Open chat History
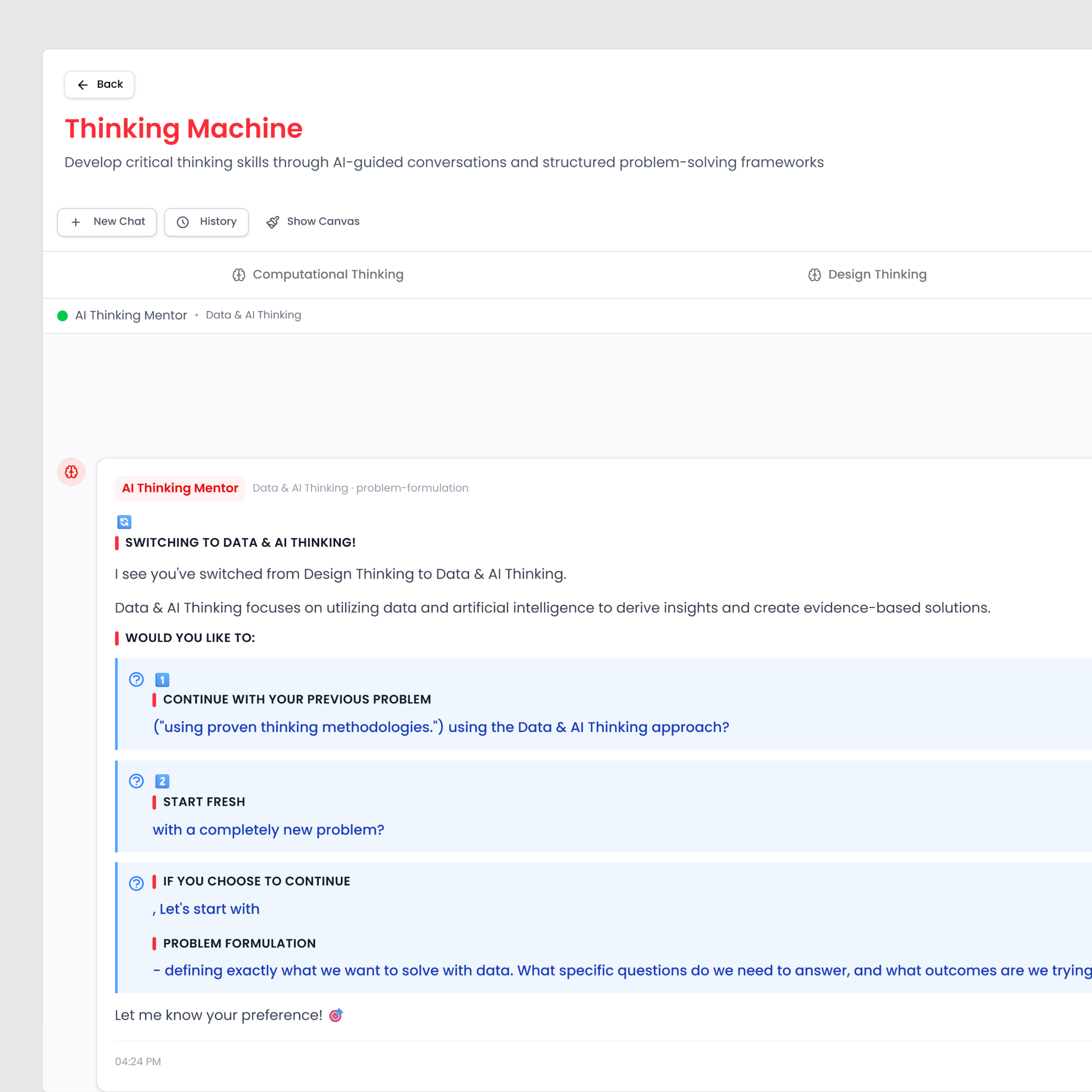This screenshot has width=1092, height=1092. point(206,222)
